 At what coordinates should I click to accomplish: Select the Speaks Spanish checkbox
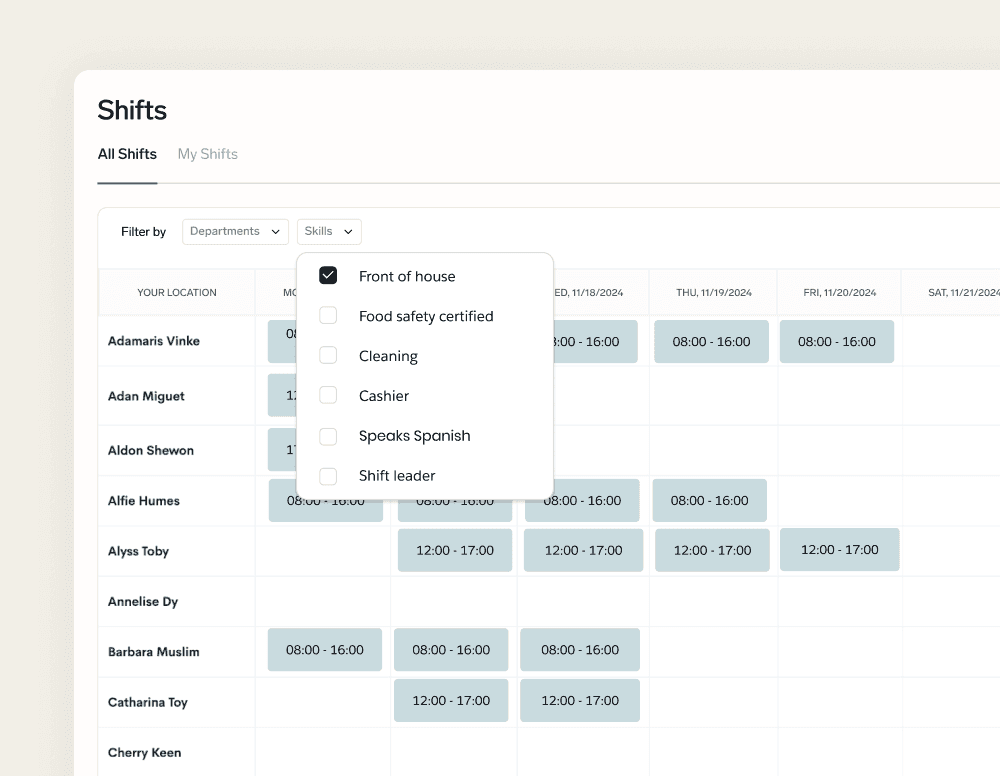pyautogui.click(x=328, y=436)
